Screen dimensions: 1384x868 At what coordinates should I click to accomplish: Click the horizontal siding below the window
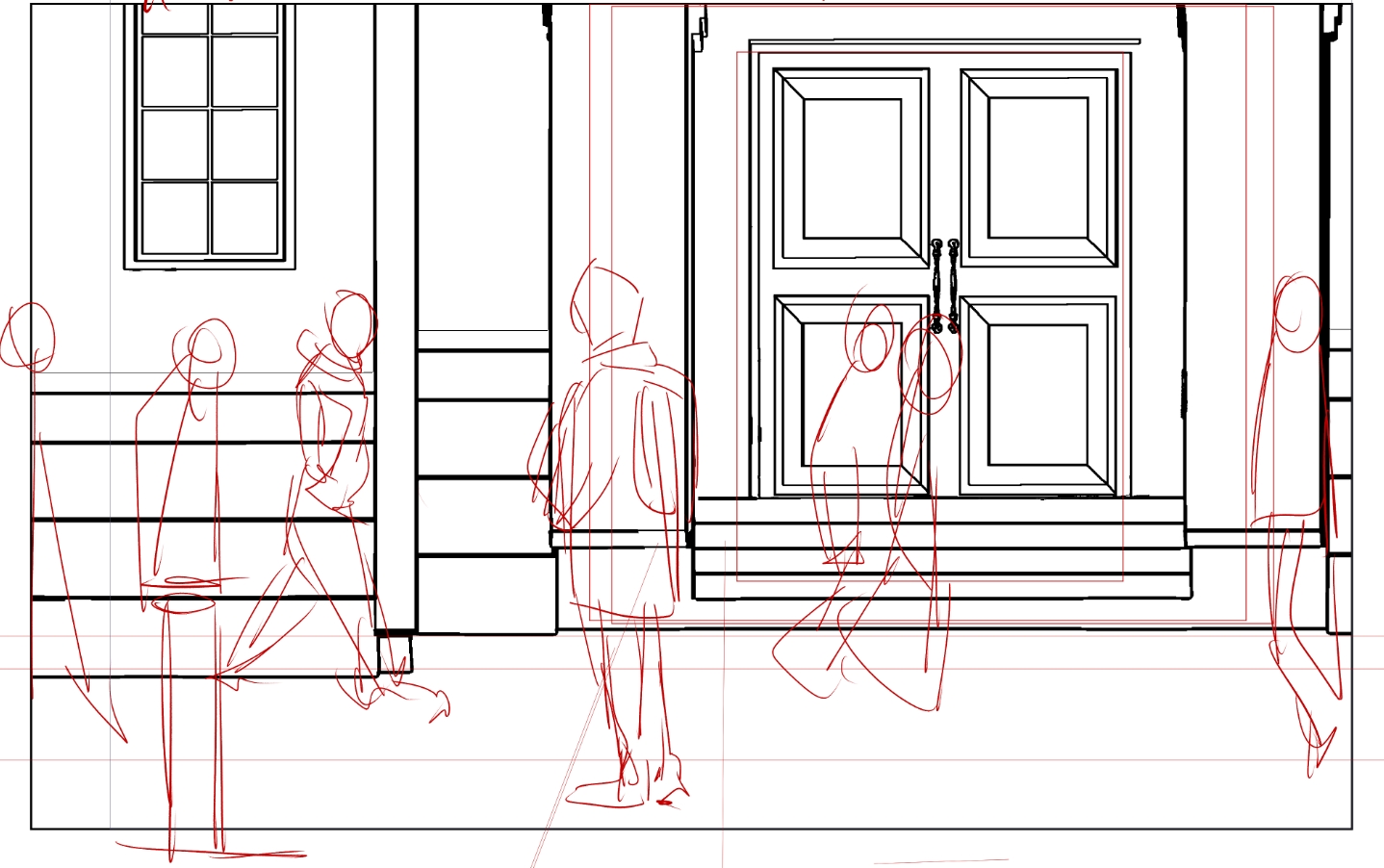click(202, 481)
